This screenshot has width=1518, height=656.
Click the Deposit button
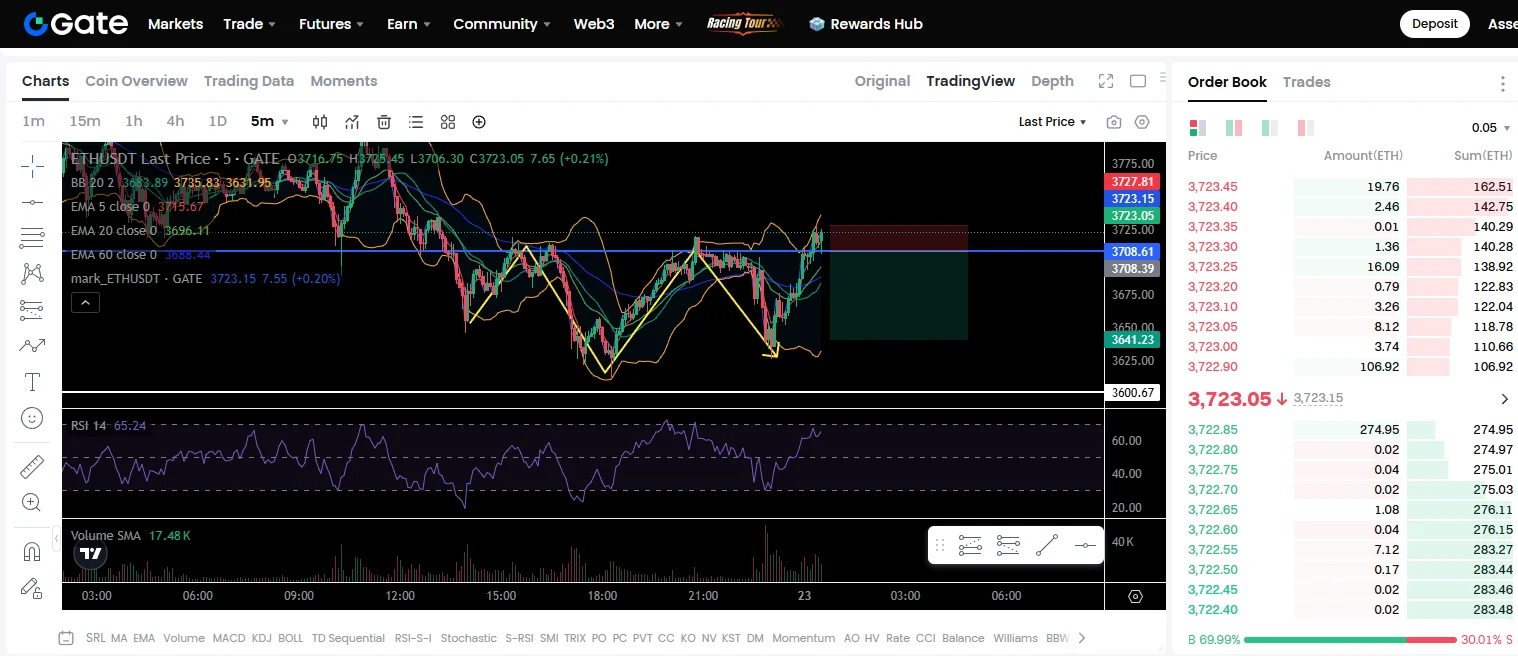click(1434, 24)
